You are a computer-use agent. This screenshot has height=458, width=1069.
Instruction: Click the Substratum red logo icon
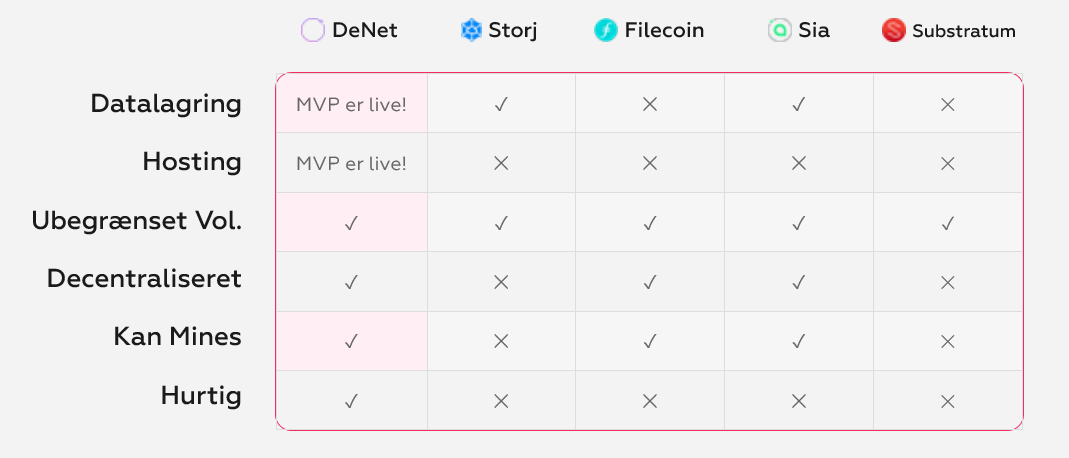pyautogui.click(x=893, y=31)
